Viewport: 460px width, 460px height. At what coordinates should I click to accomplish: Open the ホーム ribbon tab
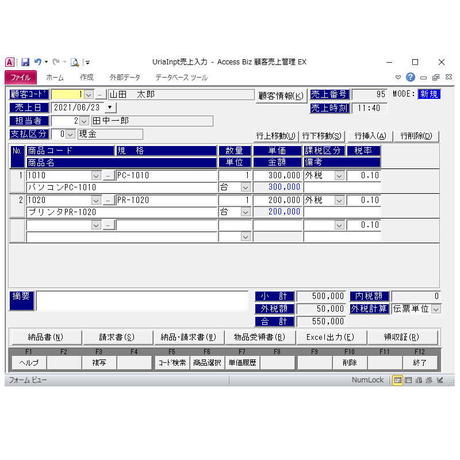tap(55, 77)
